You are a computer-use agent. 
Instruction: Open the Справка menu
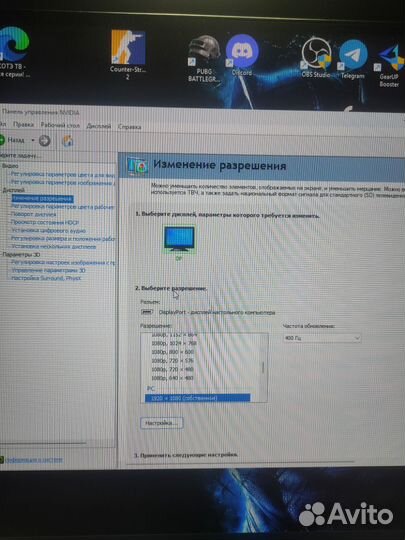pos(129,127)
